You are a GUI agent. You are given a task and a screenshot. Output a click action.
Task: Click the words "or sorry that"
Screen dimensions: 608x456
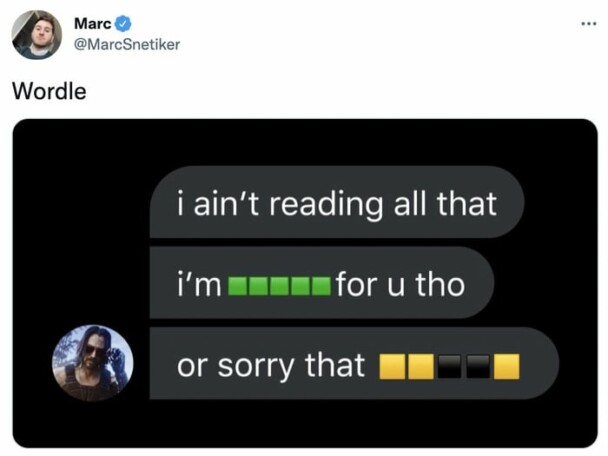click(x=270, y=366)
